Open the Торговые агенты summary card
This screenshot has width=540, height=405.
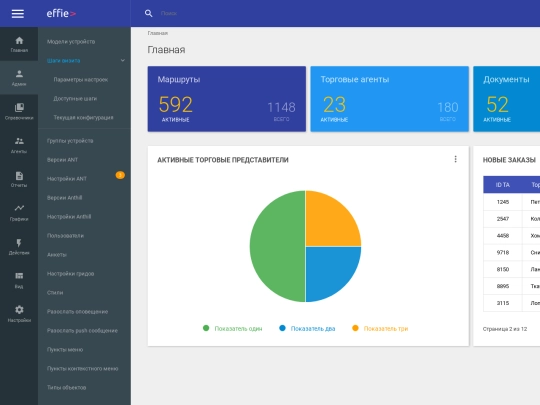pyautogui.click(x=390, y=99)
